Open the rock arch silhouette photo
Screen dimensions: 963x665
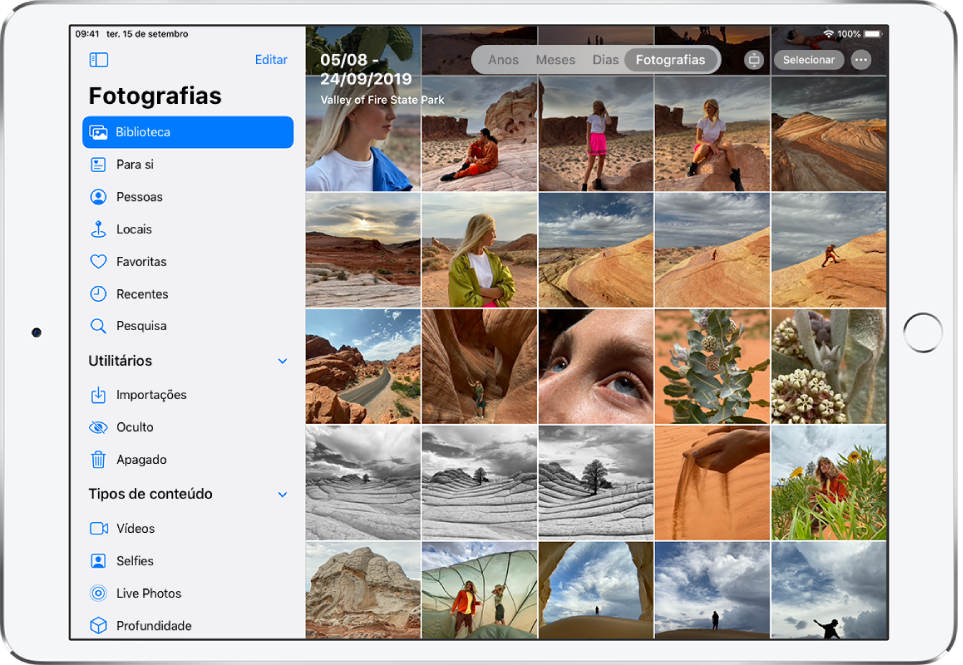[x=596, y=590]
